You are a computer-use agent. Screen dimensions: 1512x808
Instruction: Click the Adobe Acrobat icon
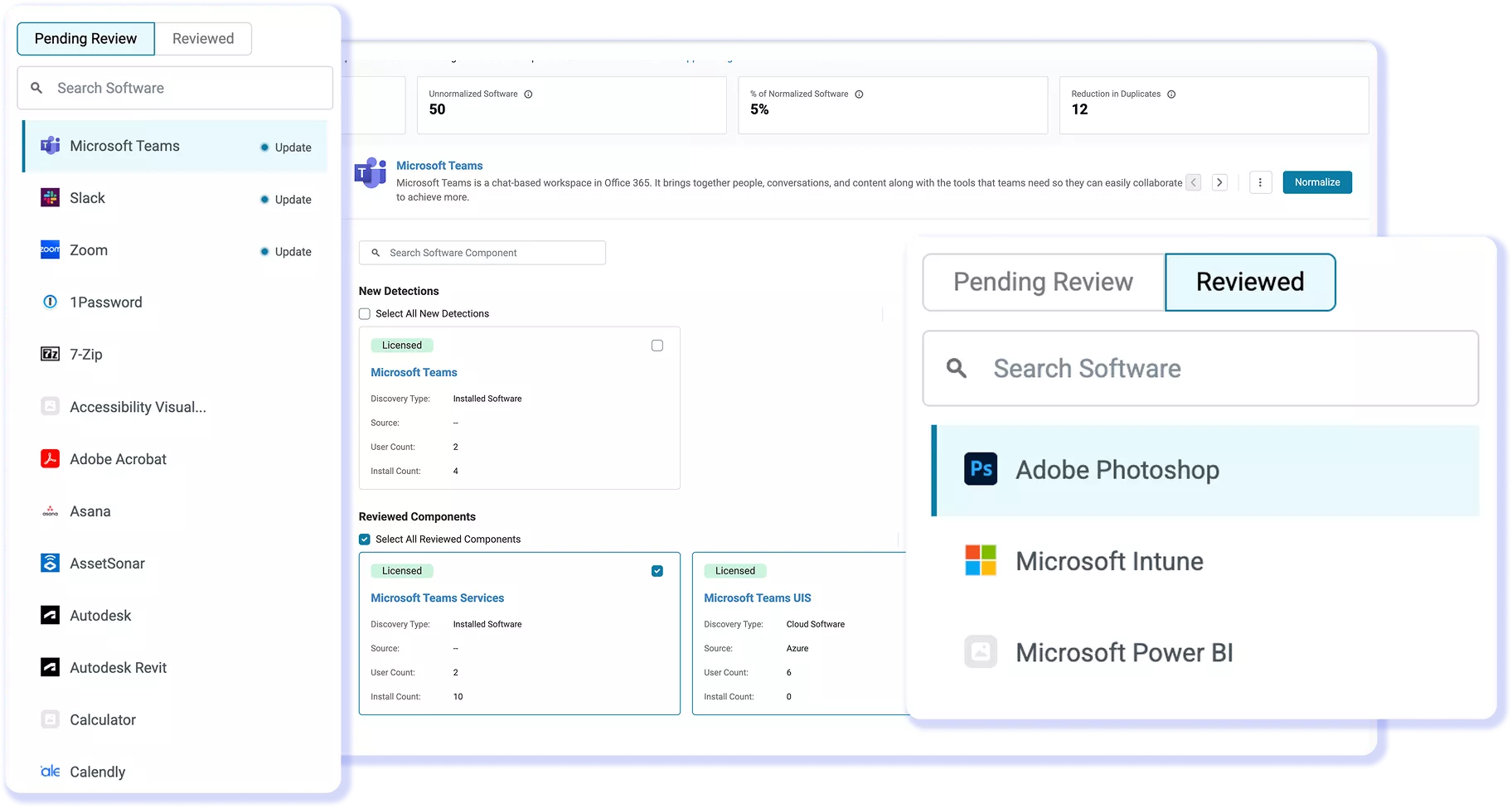(x=50, y=459)
